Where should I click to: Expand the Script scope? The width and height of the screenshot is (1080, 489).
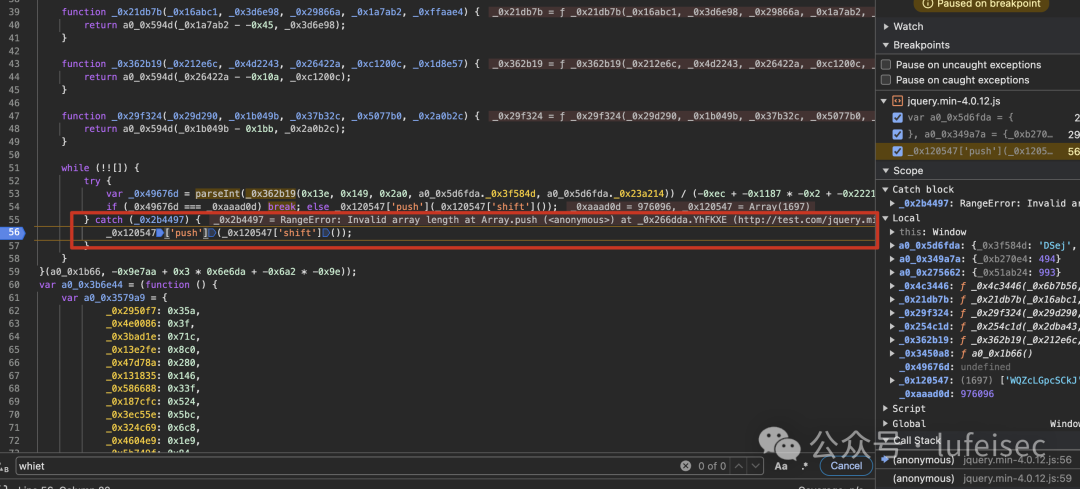(886, 408)
